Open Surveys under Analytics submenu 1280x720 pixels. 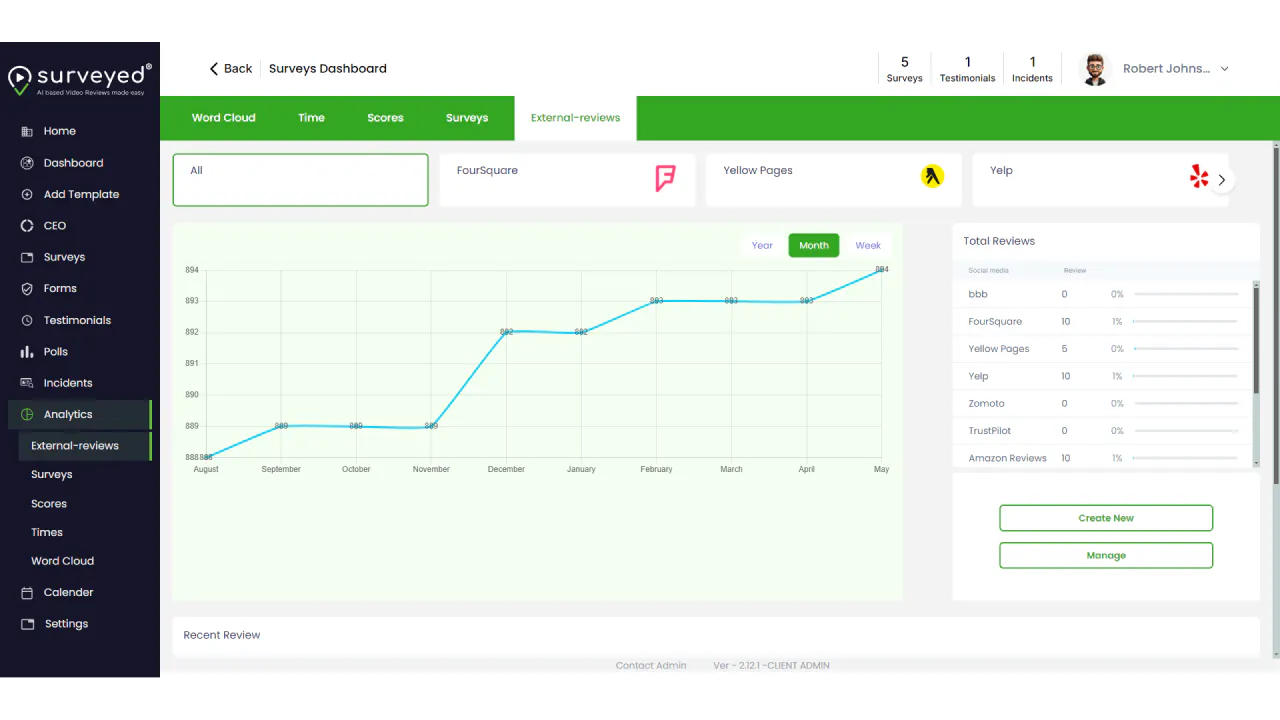pos(52,475)
